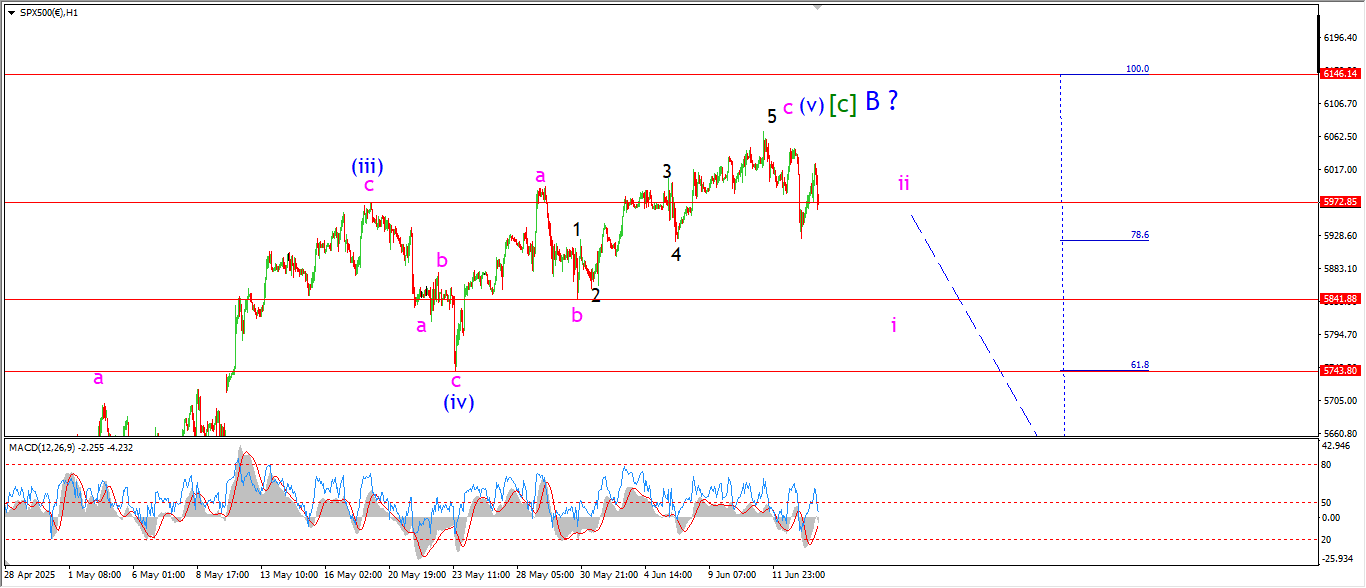Viewport: 1366px width, 588px height.
Task: Click the gray chart shift marker at top
Action: (818, 7)
